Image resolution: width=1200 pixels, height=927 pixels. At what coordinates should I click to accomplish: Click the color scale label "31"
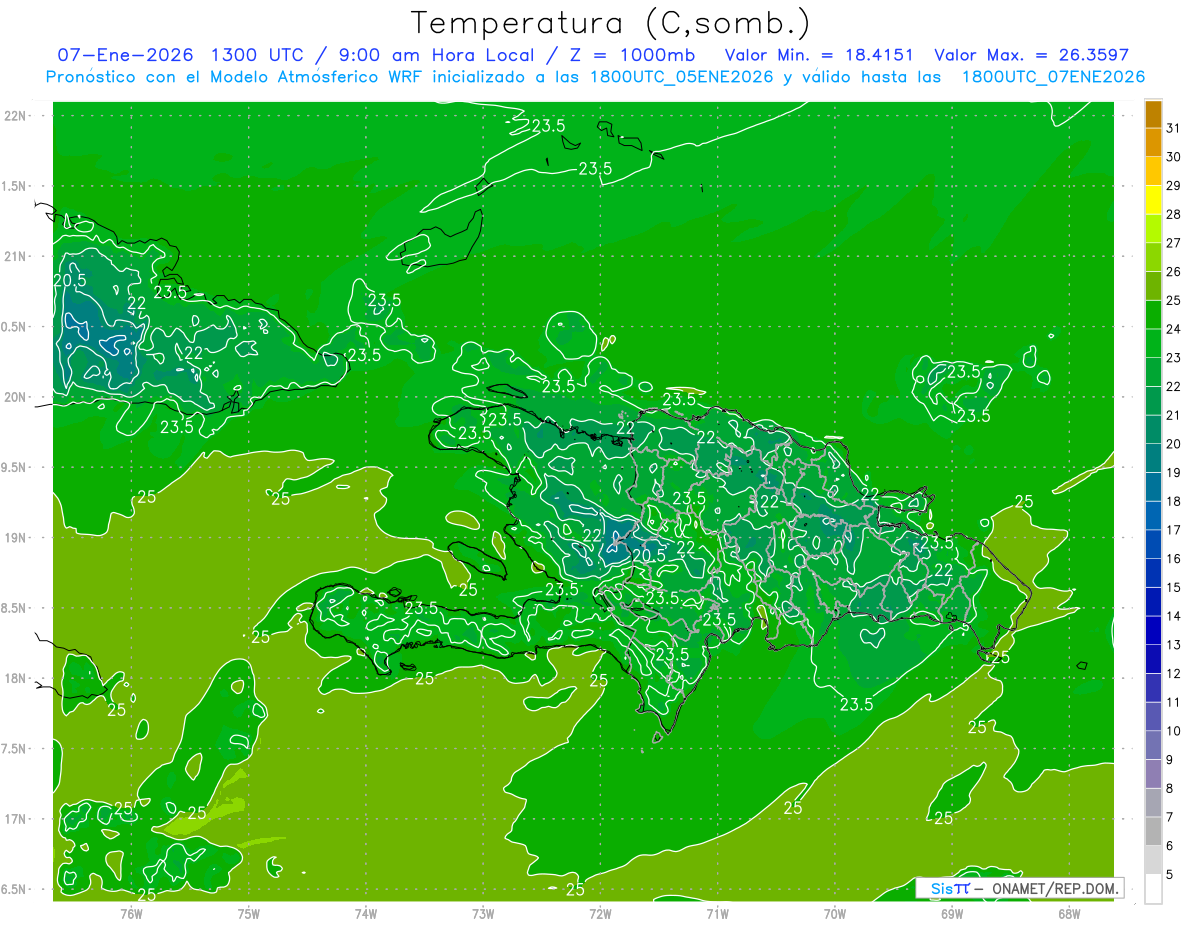click(x=1174, y=128)
